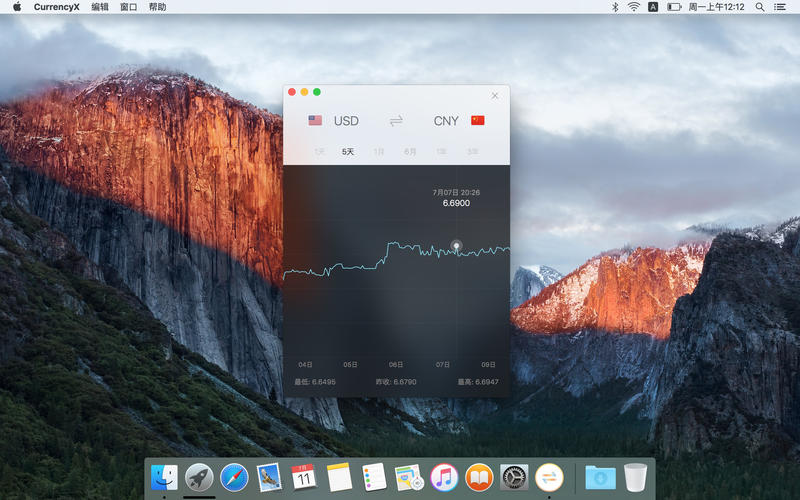Click the 最高 6.6947 value
The width and height of the screenshot is (800, 500).
point(478,382)
